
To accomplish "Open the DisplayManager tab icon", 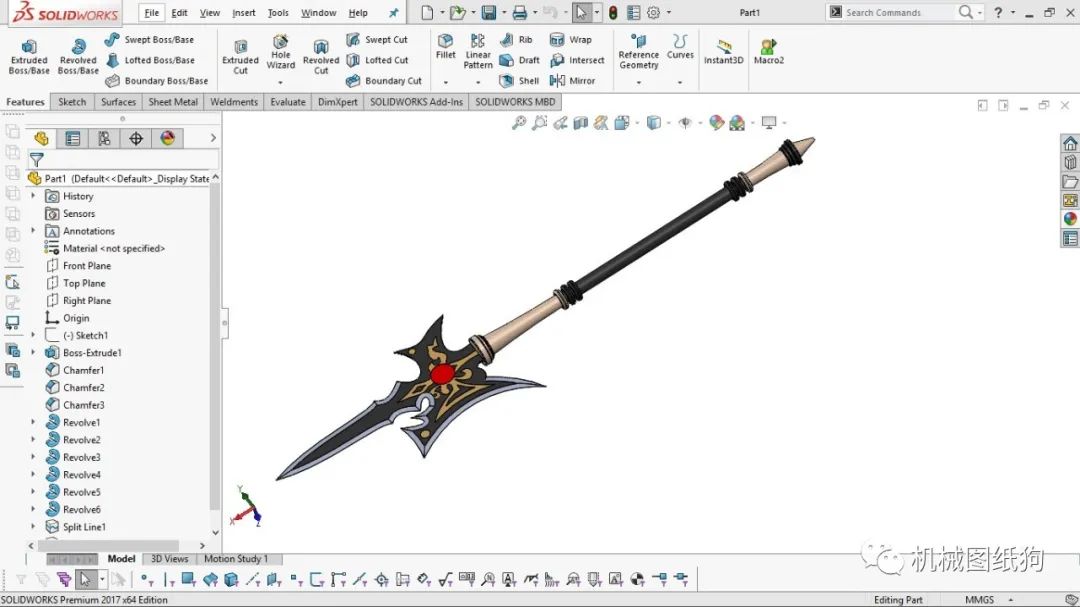I will pyautogui.click(x=167, y=138).
